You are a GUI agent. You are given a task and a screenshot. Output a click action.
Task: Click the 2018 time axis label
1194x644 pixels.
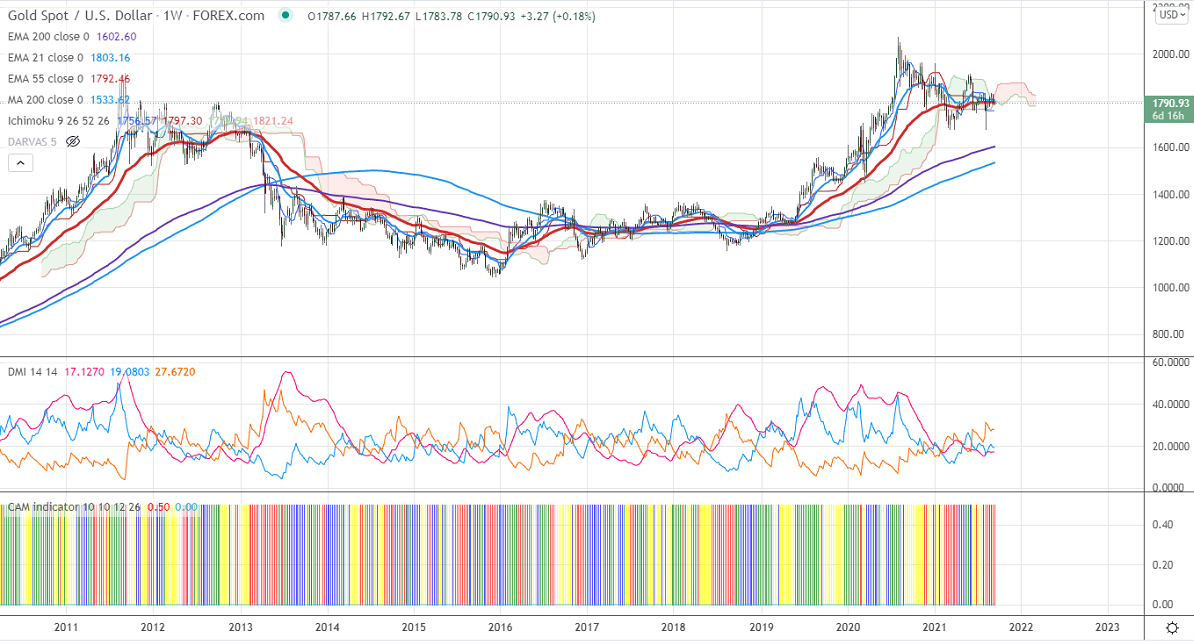click(x=673, y=627)
